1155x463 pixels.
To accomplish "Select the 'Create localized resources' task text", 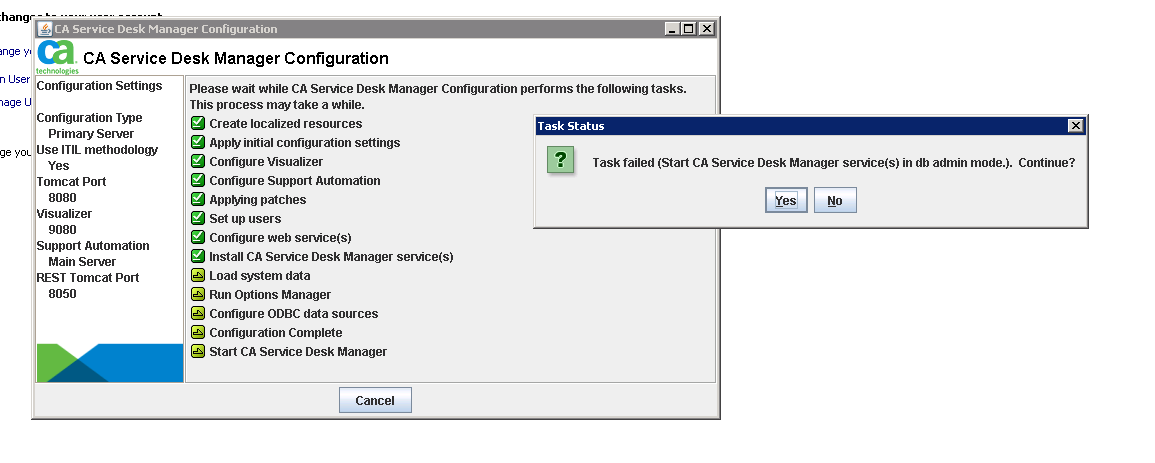I will pos(286,124).
